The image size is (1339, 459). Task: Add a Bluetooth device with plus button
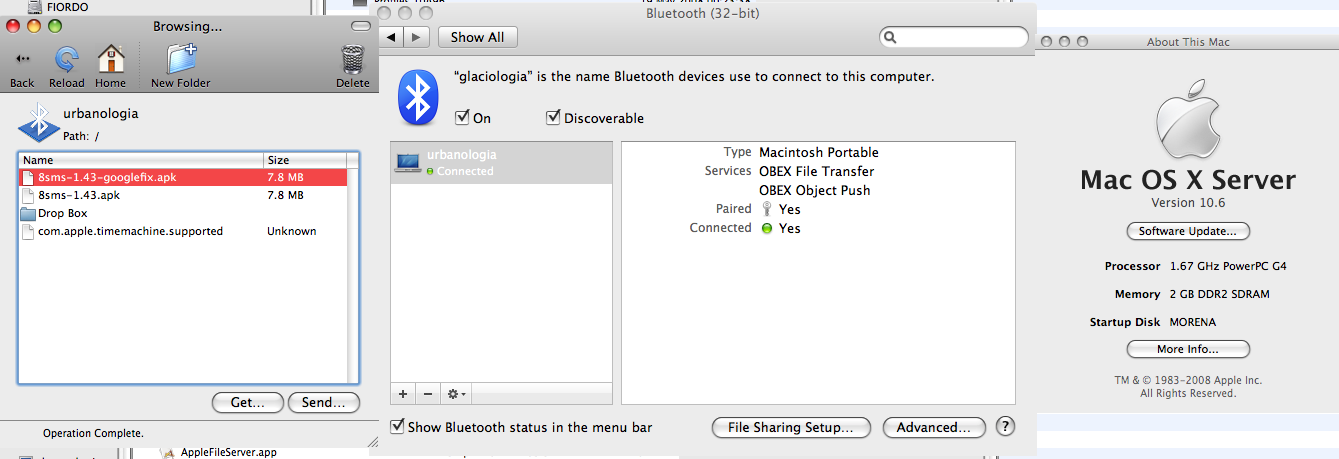[402, 394]
